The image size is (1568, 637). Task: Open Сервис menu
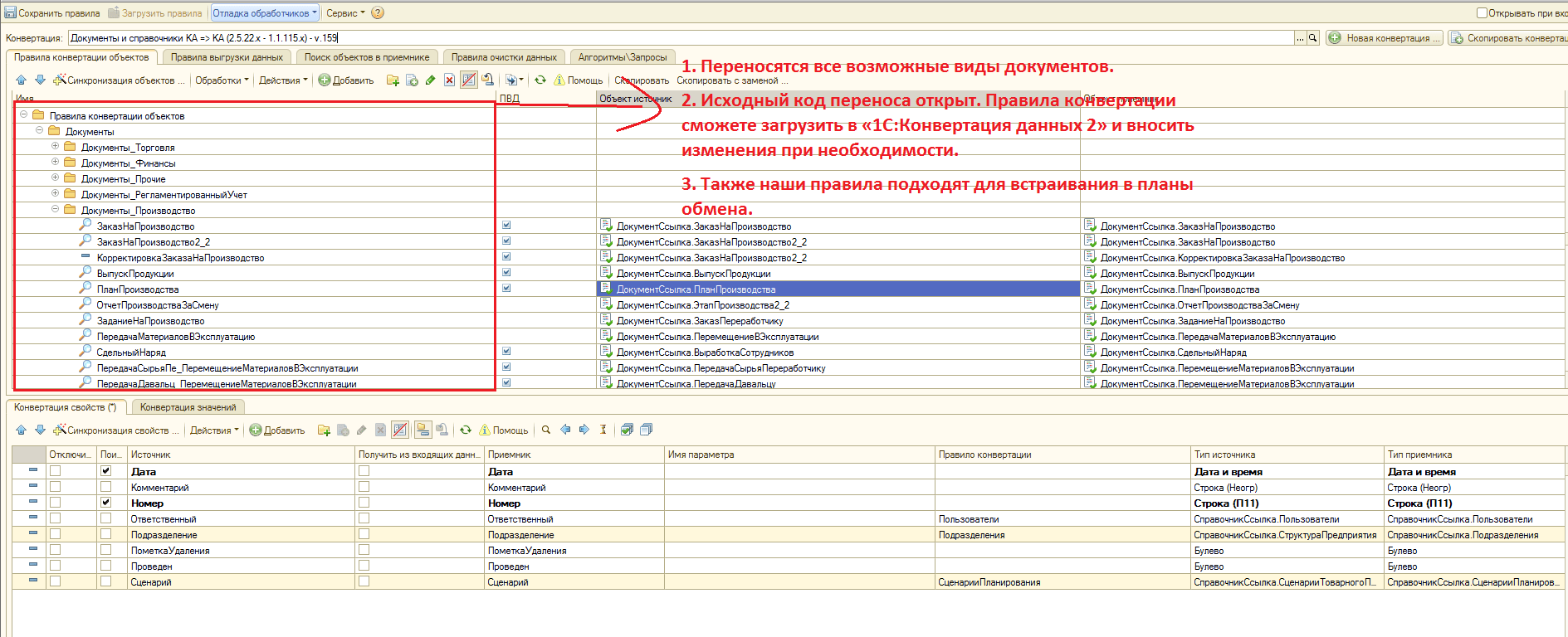pos(345,13)
